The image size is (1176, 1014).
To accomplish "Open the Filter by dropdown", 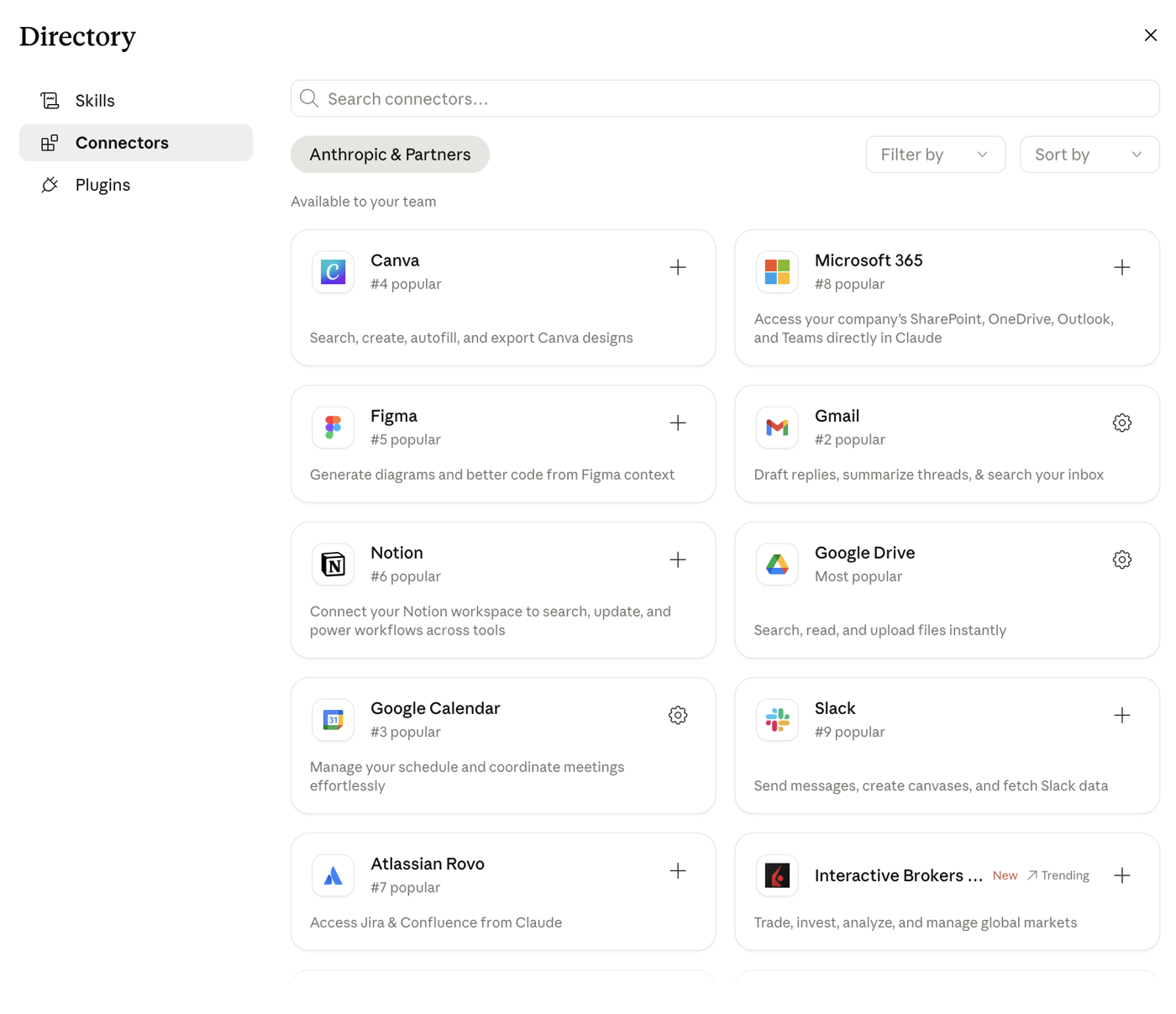I will coord(935,155).
